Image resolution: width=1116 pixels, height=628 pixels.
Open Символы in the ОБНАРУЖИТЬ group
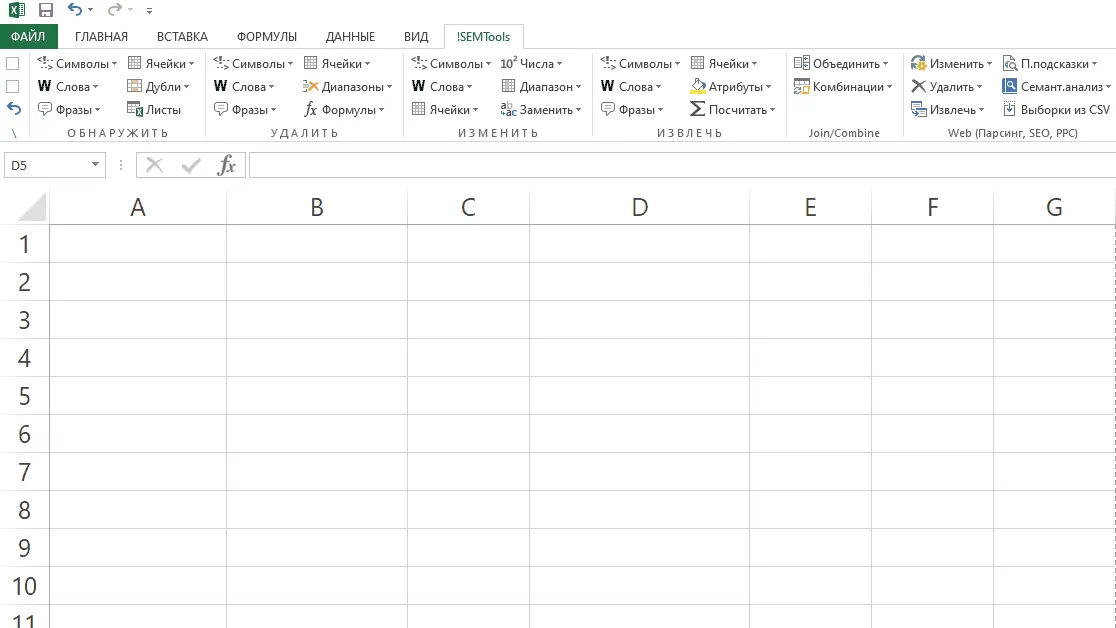(x=77, y=63)
